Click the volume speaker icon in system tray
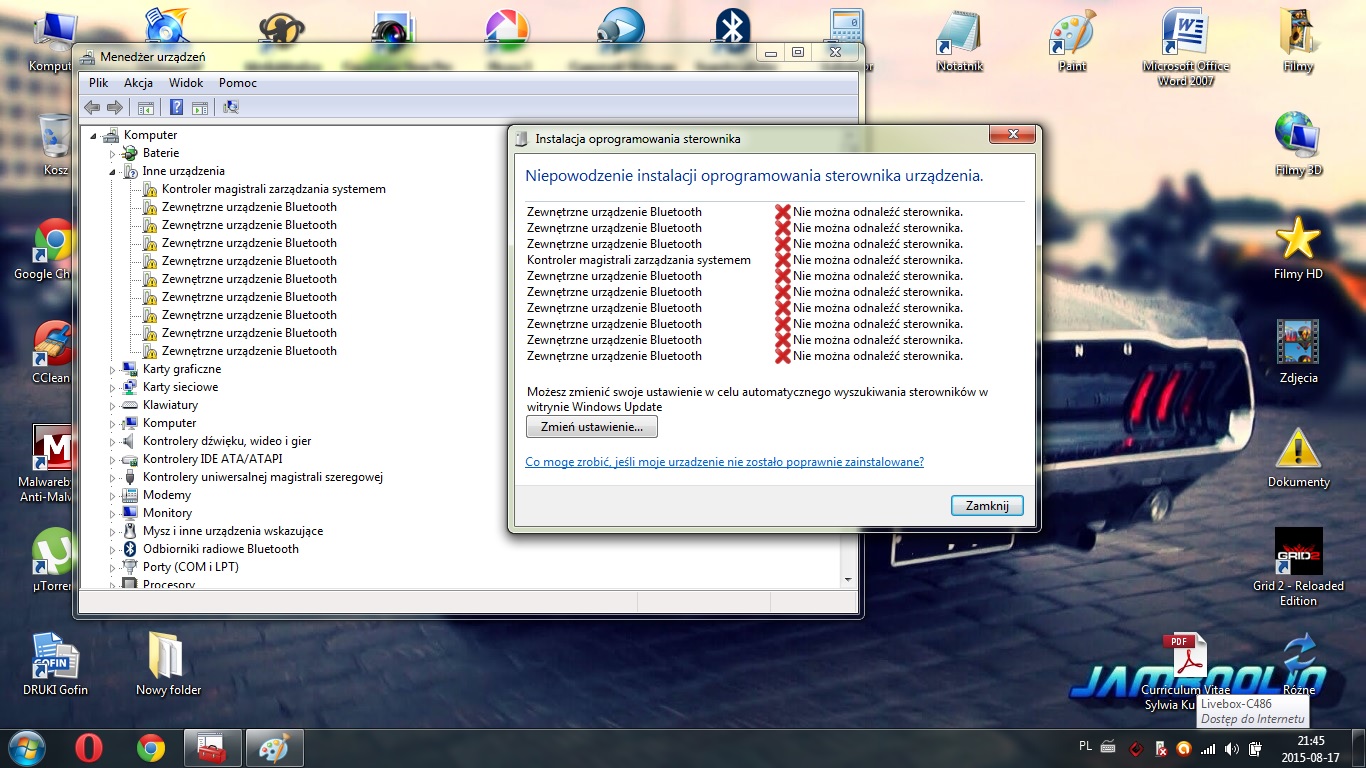The width and height of the screenshot is (1366, 768). [x=1232, y=748]
